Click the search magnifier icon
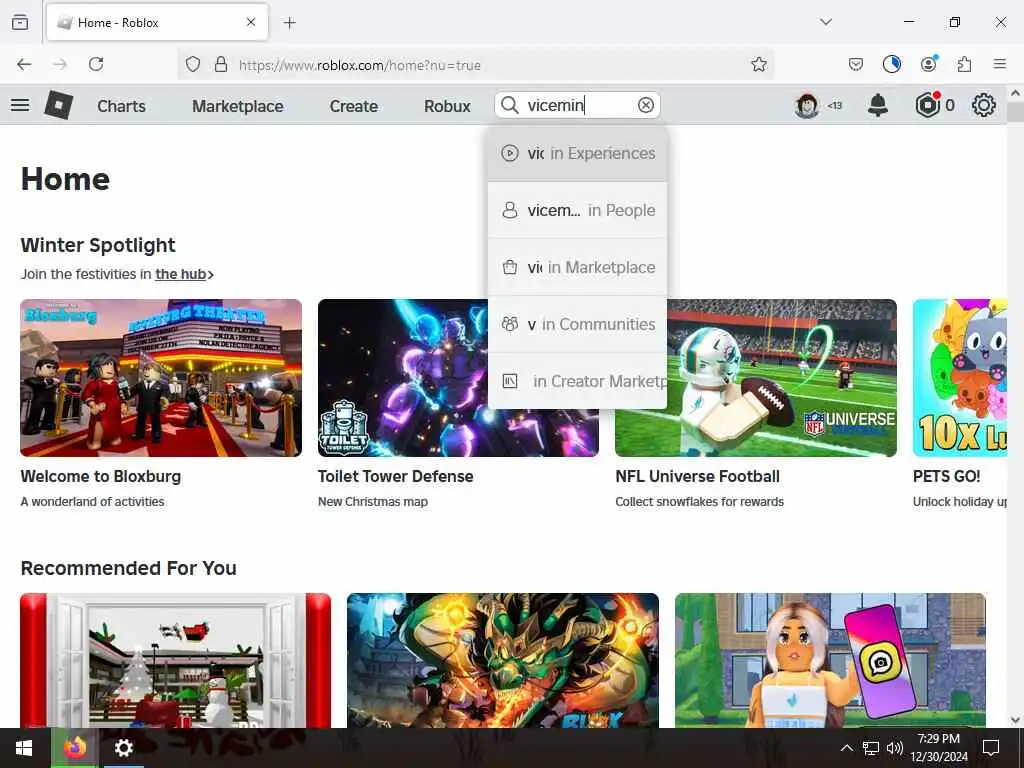1024x768 pixels. 510,105
